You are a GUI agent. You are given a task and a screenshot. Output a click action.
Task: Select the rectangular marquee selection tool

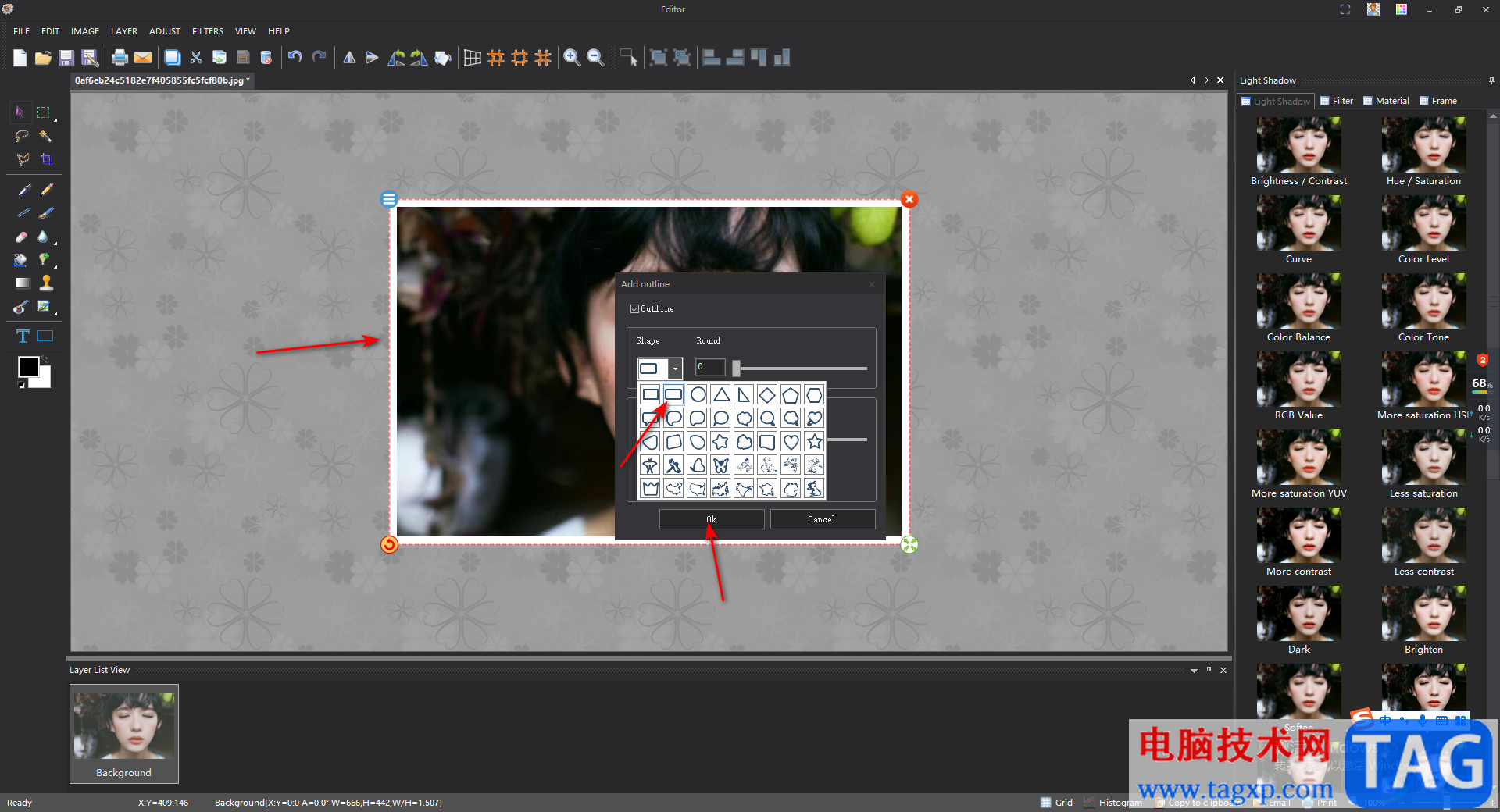coord(44,112)
